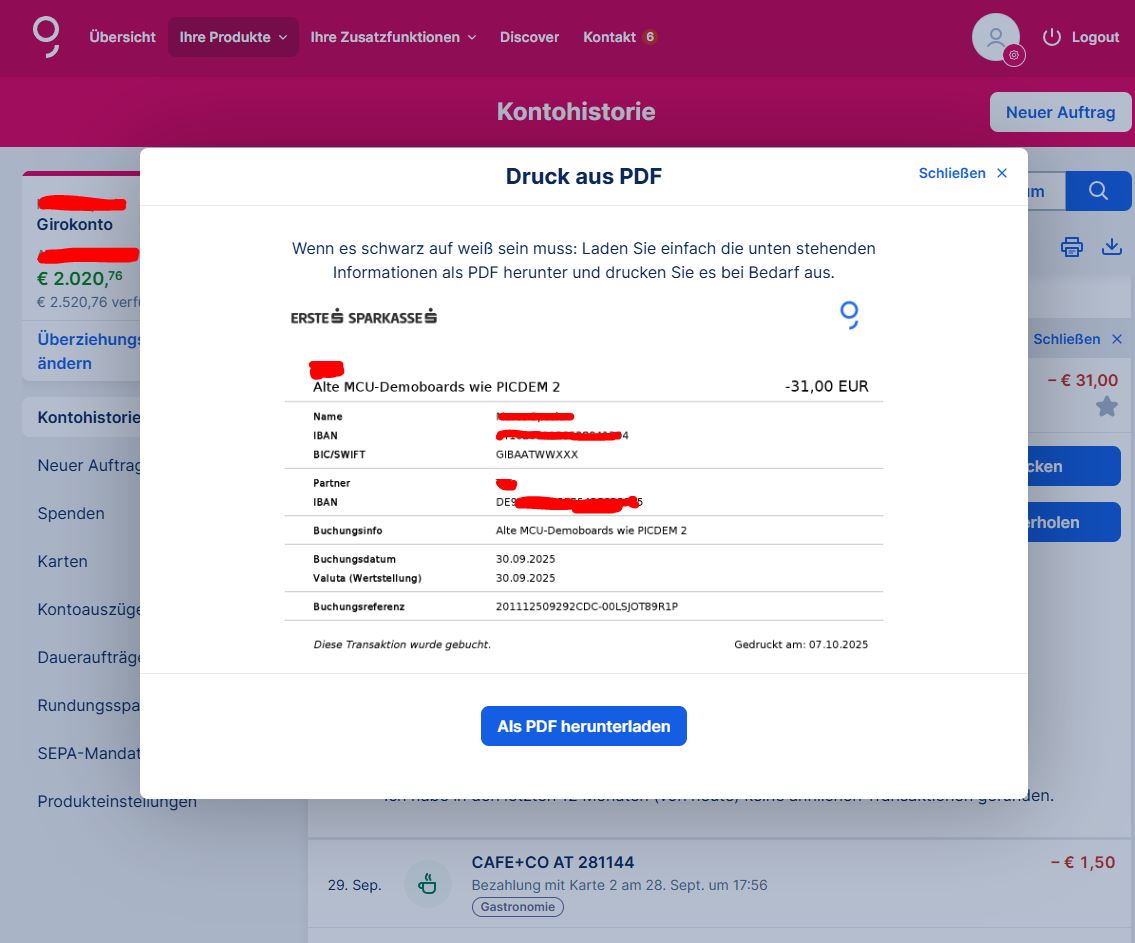Click the star favorite icon
Viewport: 1135px width, 943px height.
[1106, 407]
